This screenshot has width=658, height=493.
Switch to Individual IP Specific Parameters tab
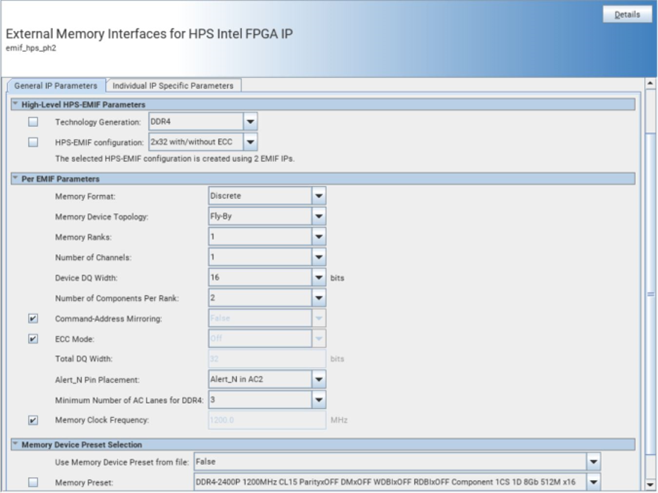pyautogui.click(x=173, y=86)
